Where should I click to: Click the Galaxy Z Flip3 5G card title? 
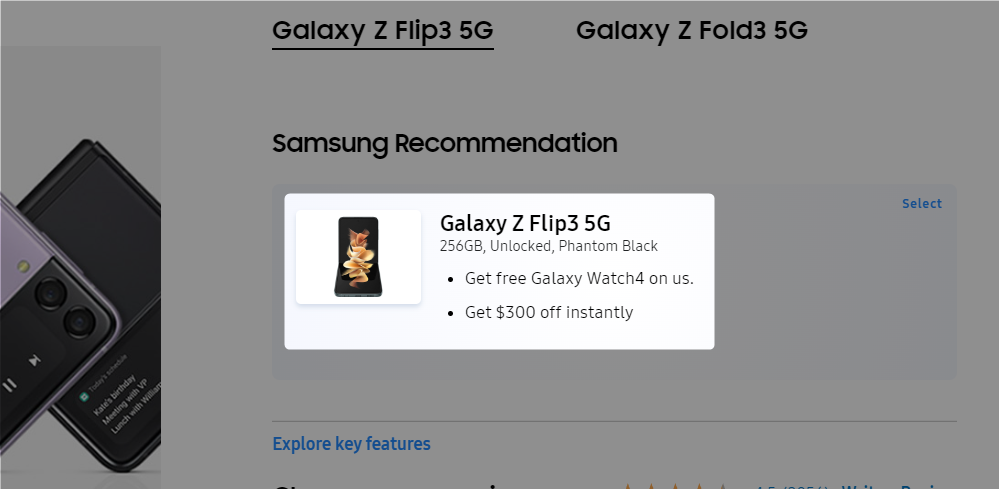coord(525,223)
